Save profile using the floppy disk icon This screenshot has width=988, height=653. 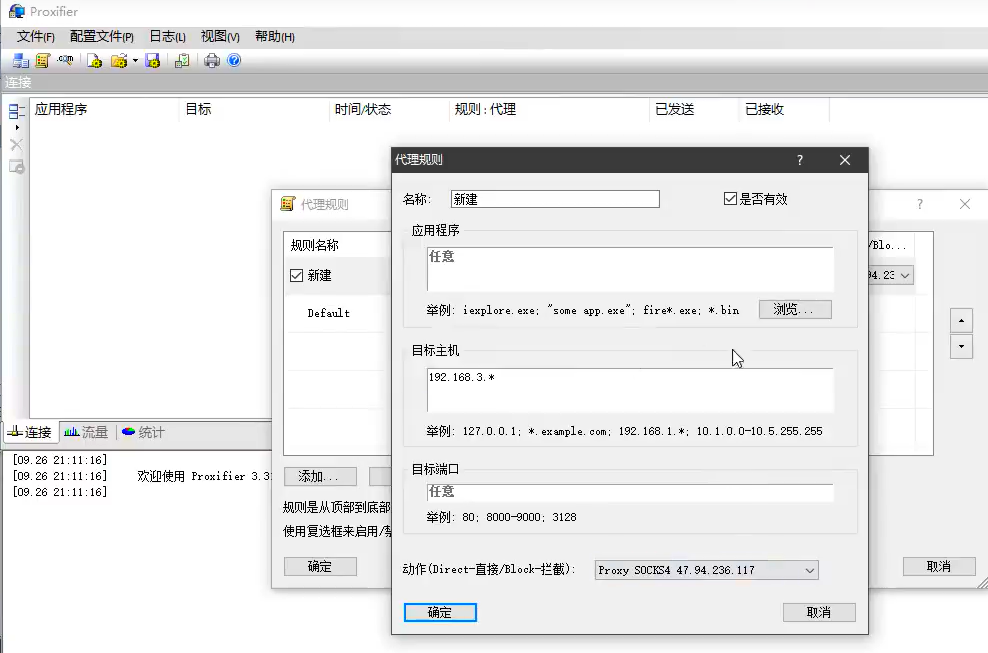(x=153, y=61)
